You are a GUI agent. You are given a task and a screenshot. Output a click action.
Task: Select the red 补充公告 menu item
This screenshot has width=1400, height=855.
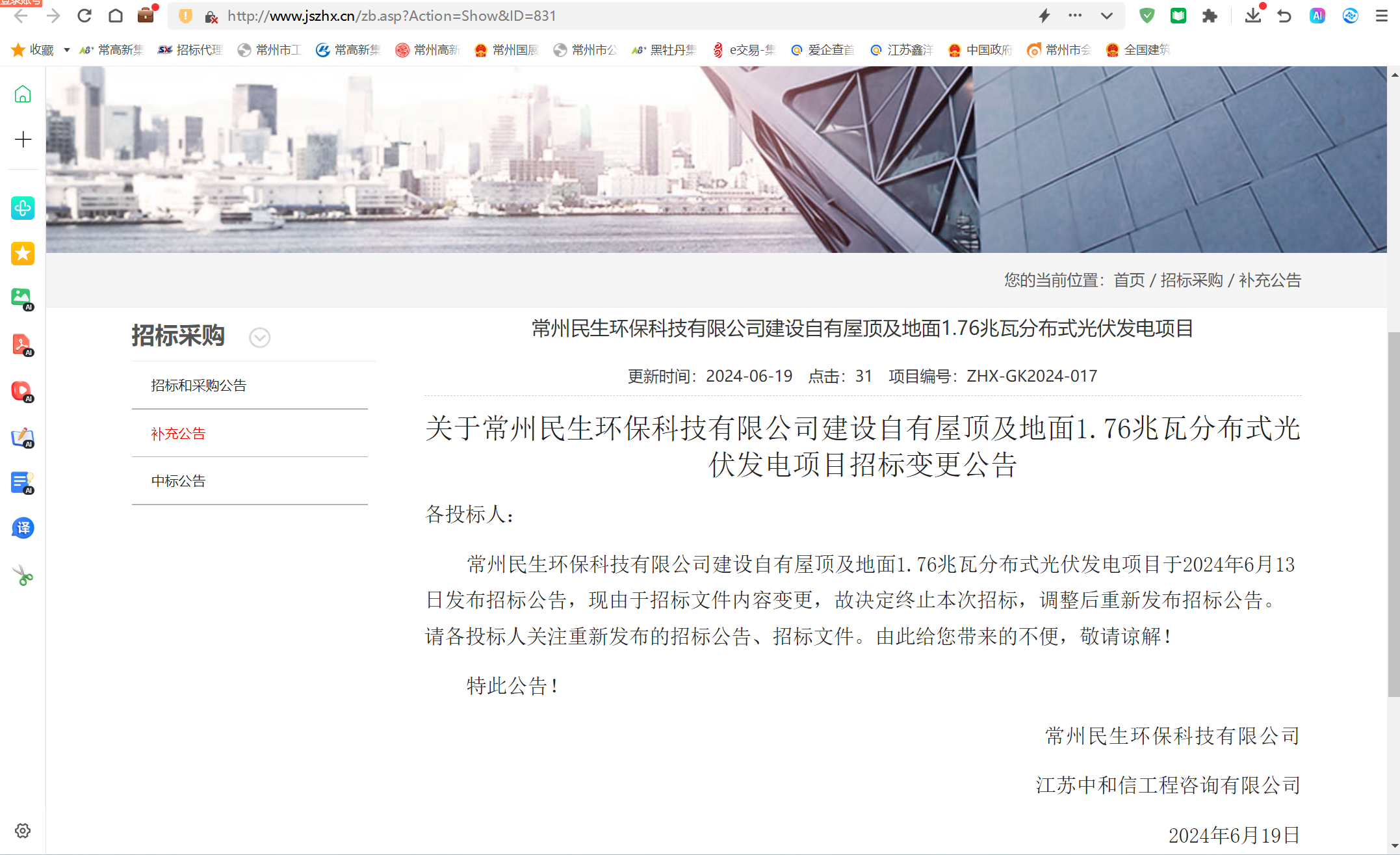(178, 434)
